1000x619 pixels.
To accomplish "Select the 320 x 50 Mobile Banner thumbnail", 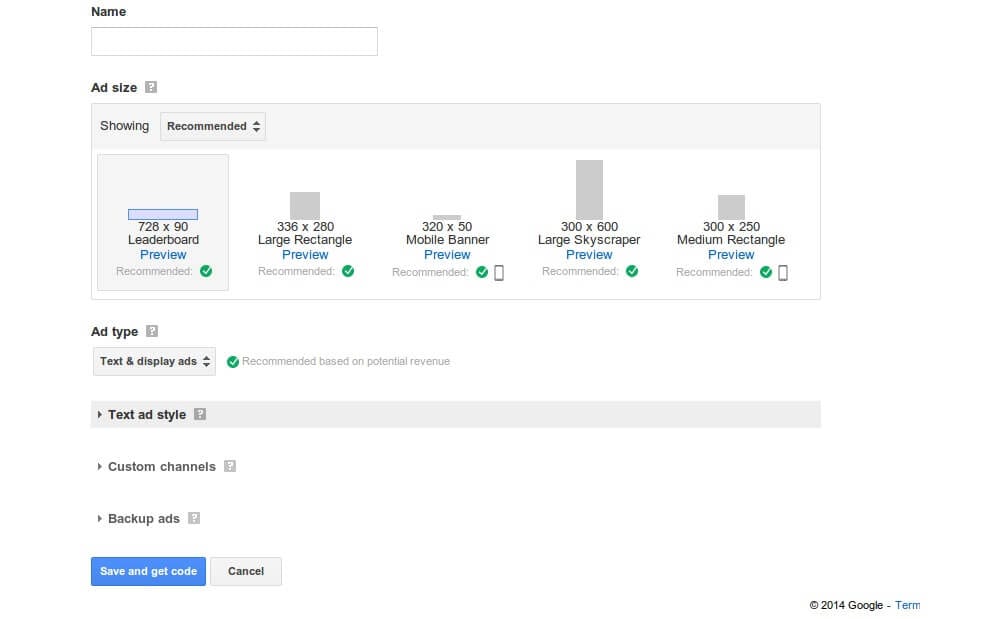I will pyautogui.click(x=446, y=217).
